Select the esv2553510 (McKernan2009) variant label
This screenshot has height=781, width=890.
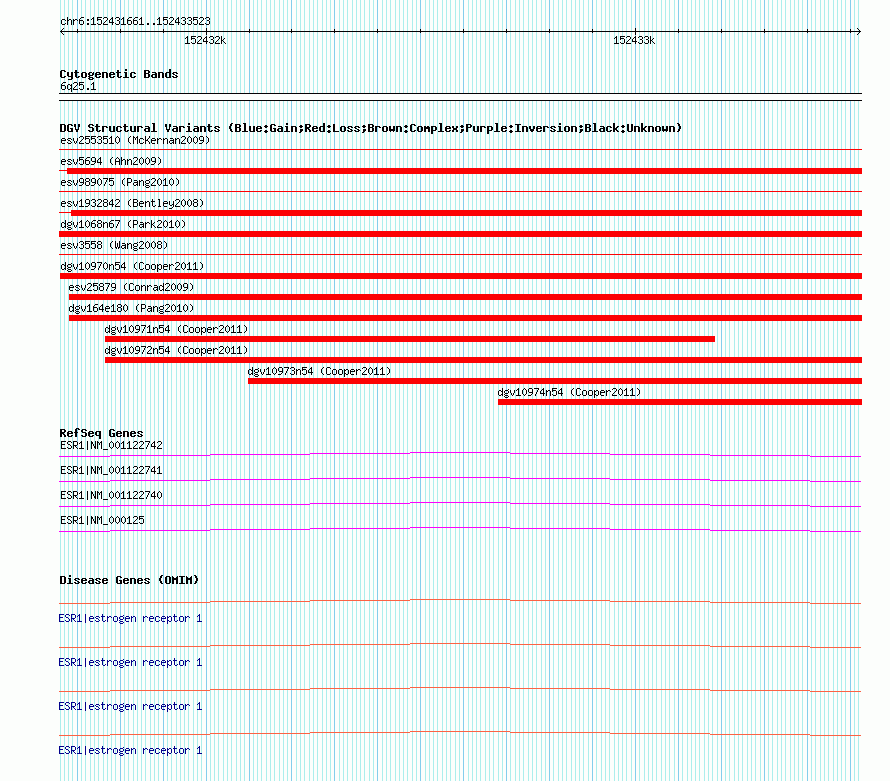tap(135, 140)
